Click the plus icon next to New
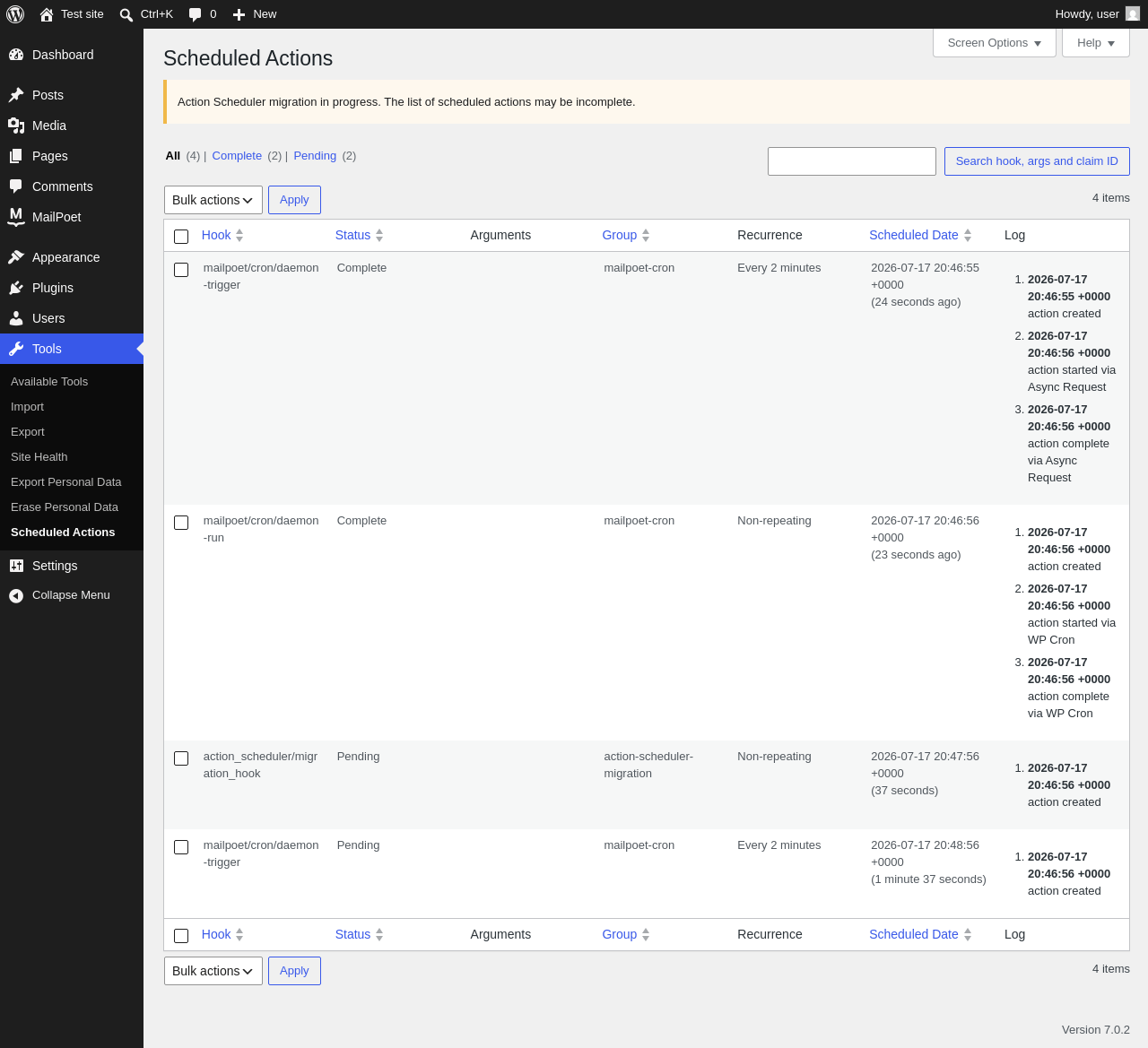Image resolution: width=1148 pixels, height=1048 pixels. click(239, 14)
